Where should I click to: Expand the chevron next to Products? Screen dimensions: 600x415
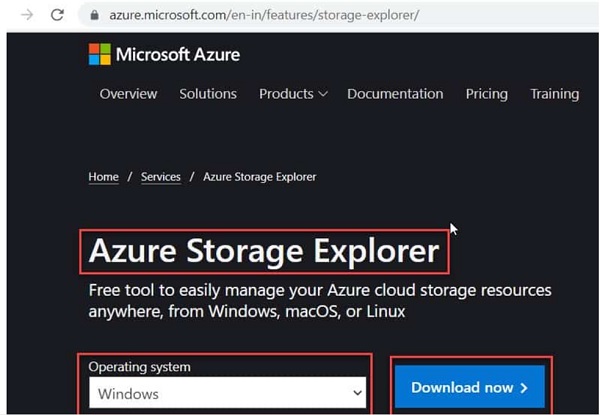coord(323,95)
